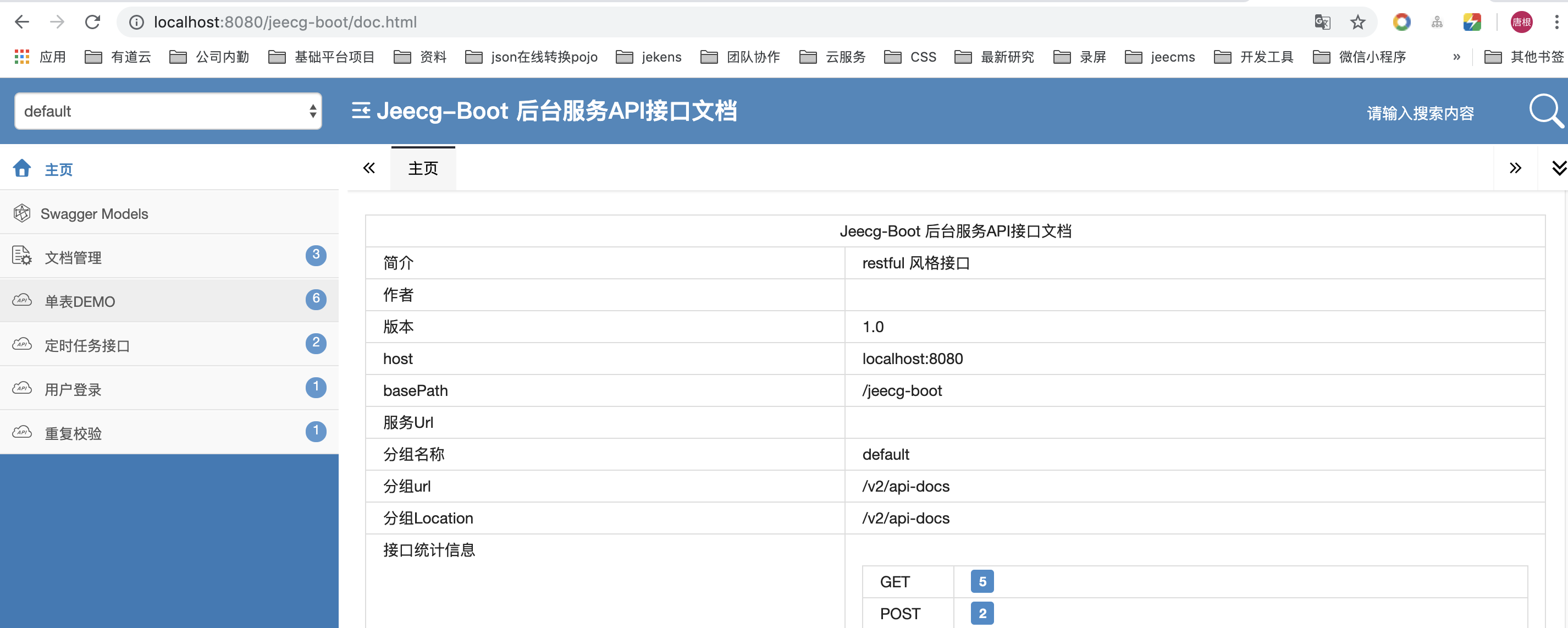Expand the right panel chevron
Image resolution: width=1568 pixels, height=628 pixels.
coord(1516,167)
